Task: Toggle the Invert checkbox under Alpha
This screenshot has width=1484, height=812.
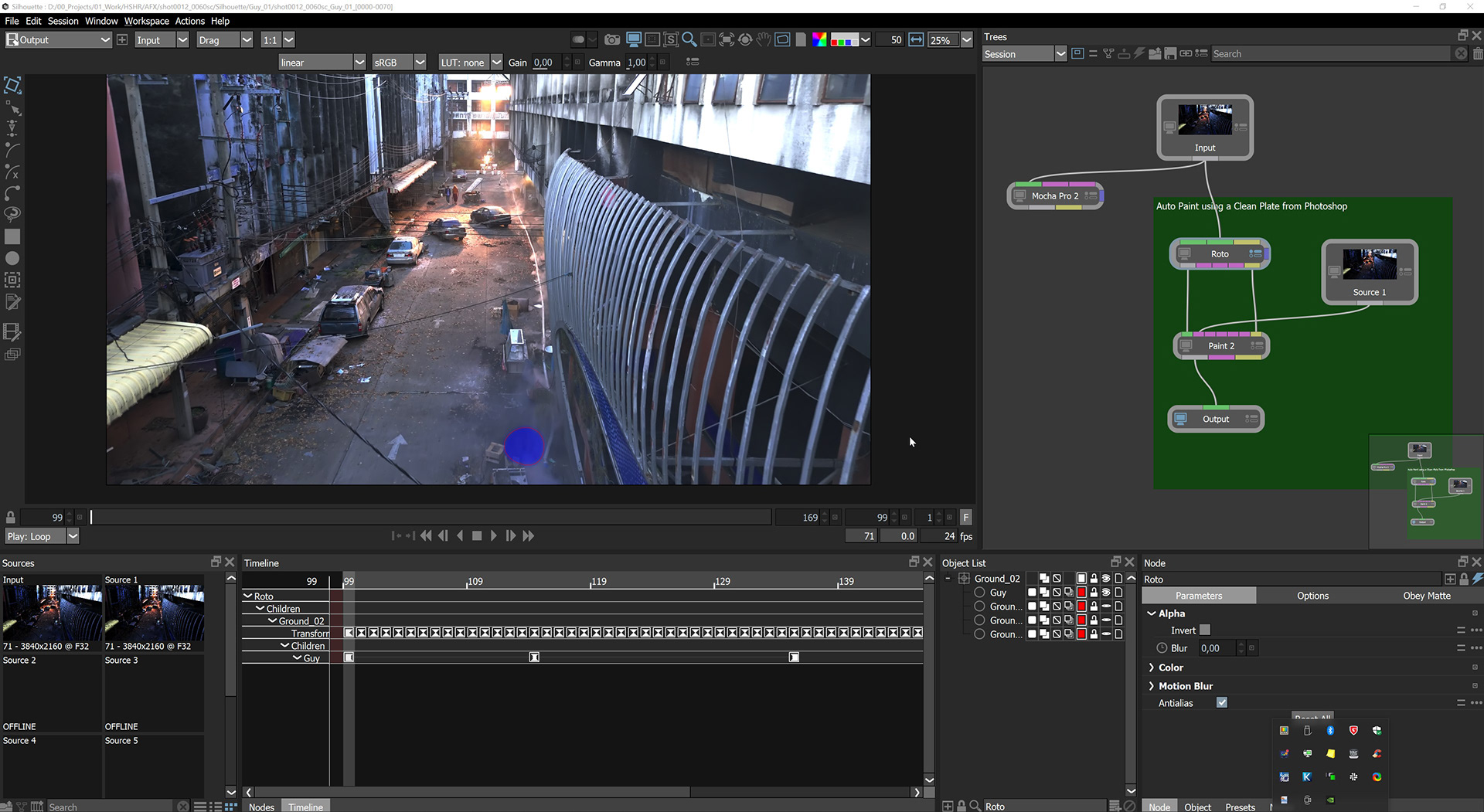Action: (1205, 630)
